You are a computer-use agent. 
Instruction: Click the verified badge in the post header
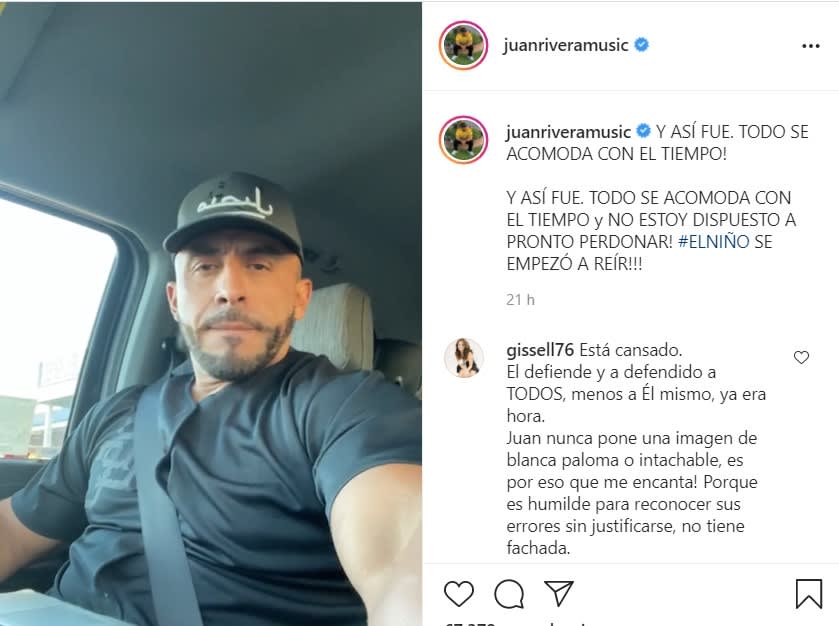pyautogui.click(x=642, y=45)
